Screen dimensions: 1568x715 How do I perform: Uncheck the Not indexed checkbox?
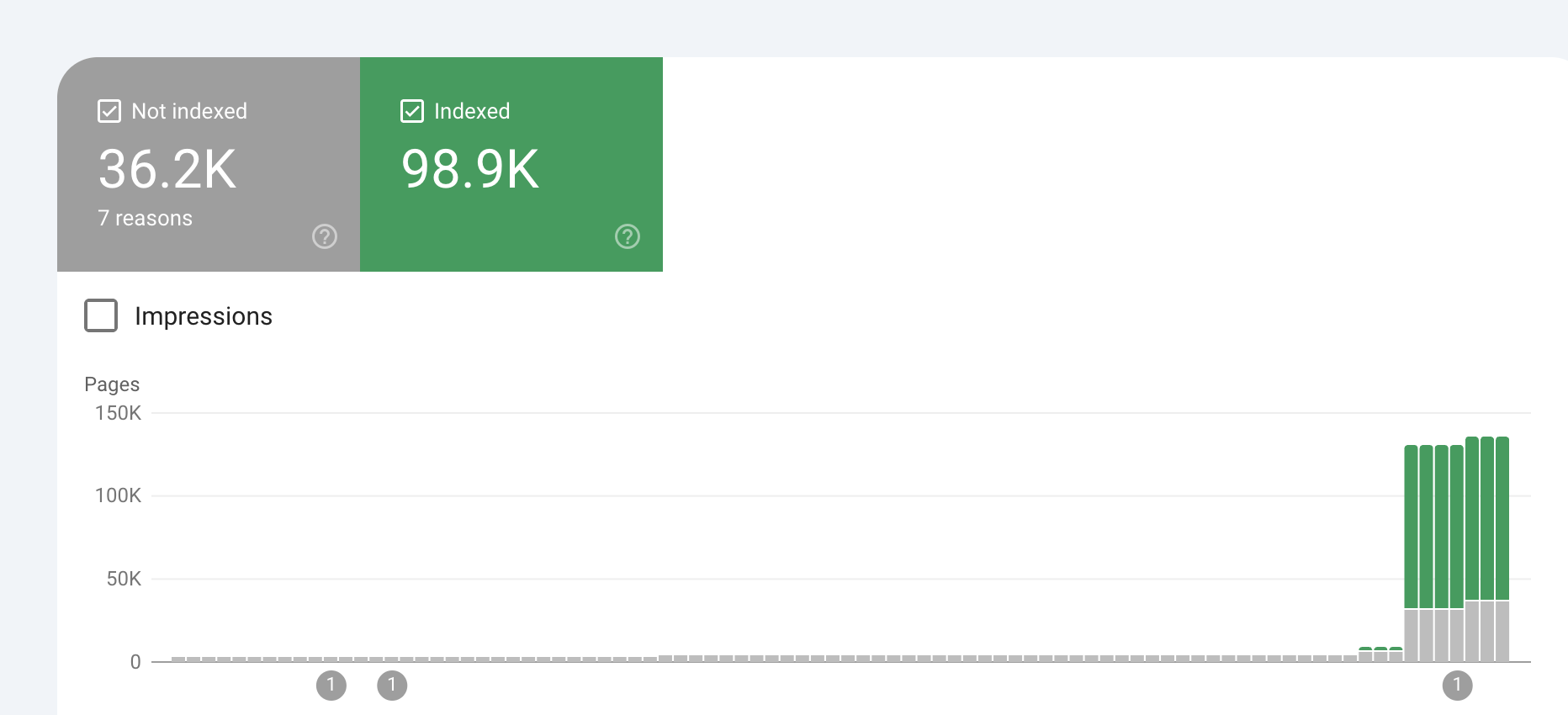coord(109,111)
